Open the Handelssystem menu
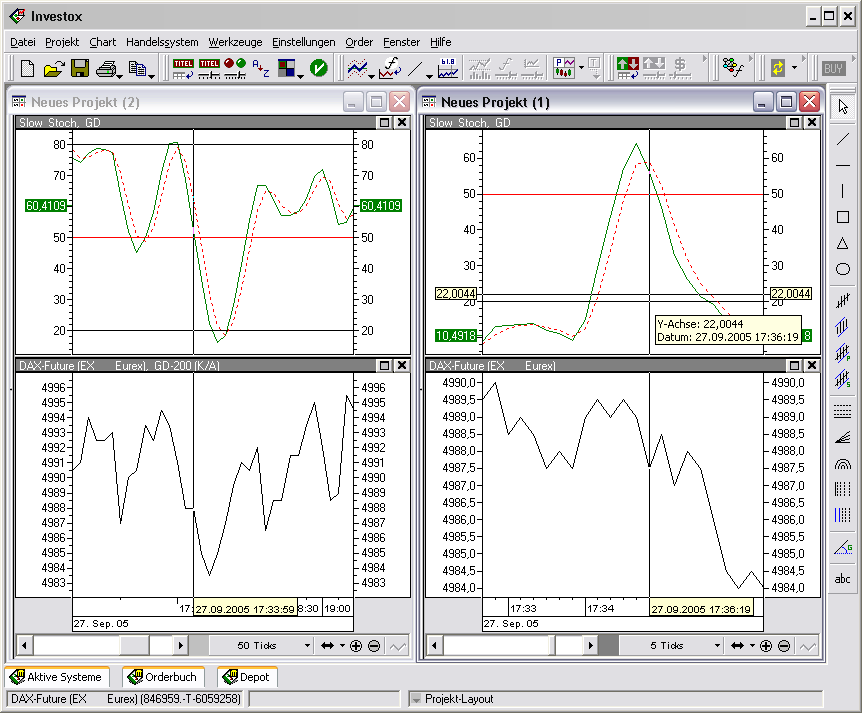The height and width of the screenshot is (713, 862). click(x=162, y=42)
